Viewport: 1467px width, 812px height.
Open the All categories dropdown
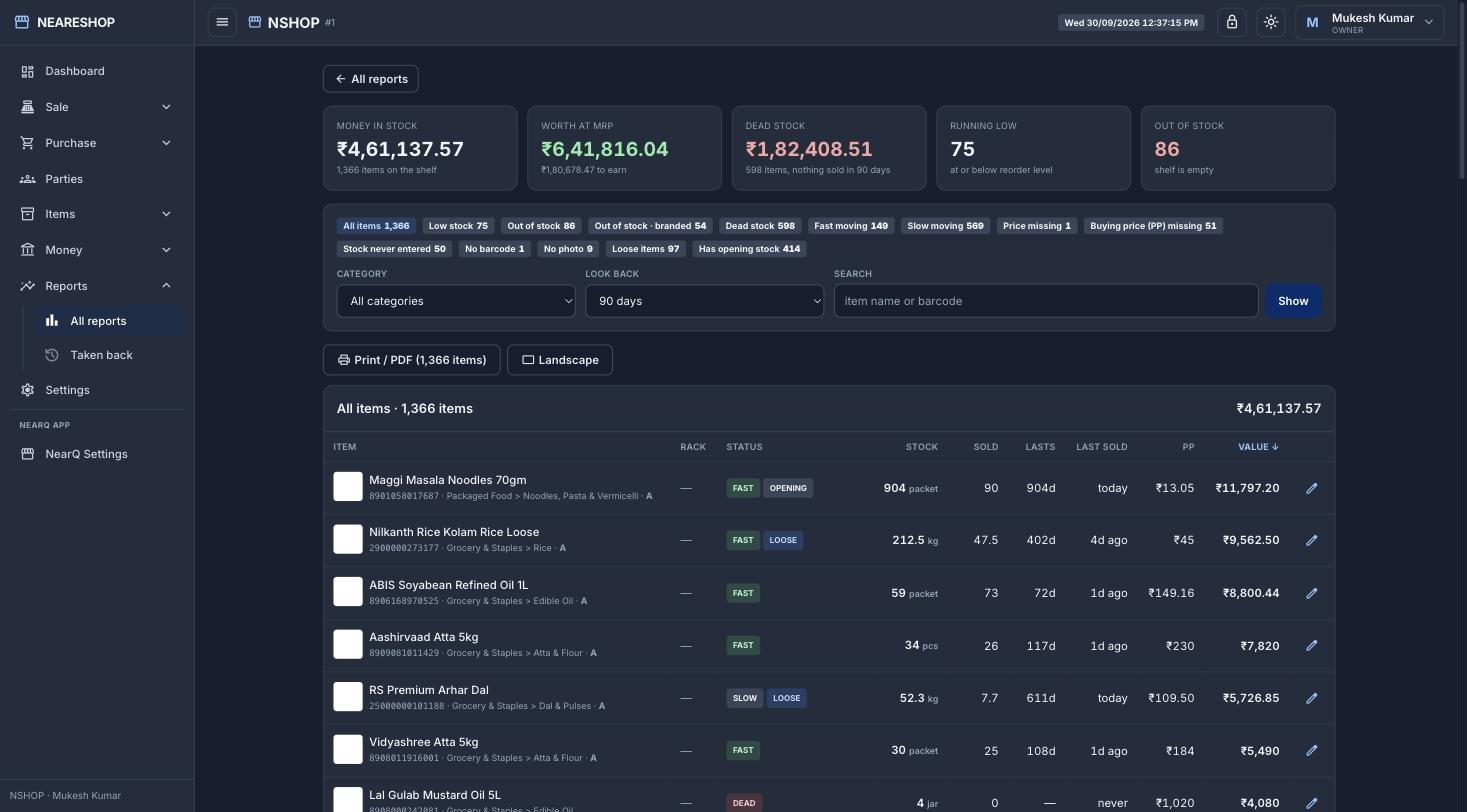tap(456, 301)
